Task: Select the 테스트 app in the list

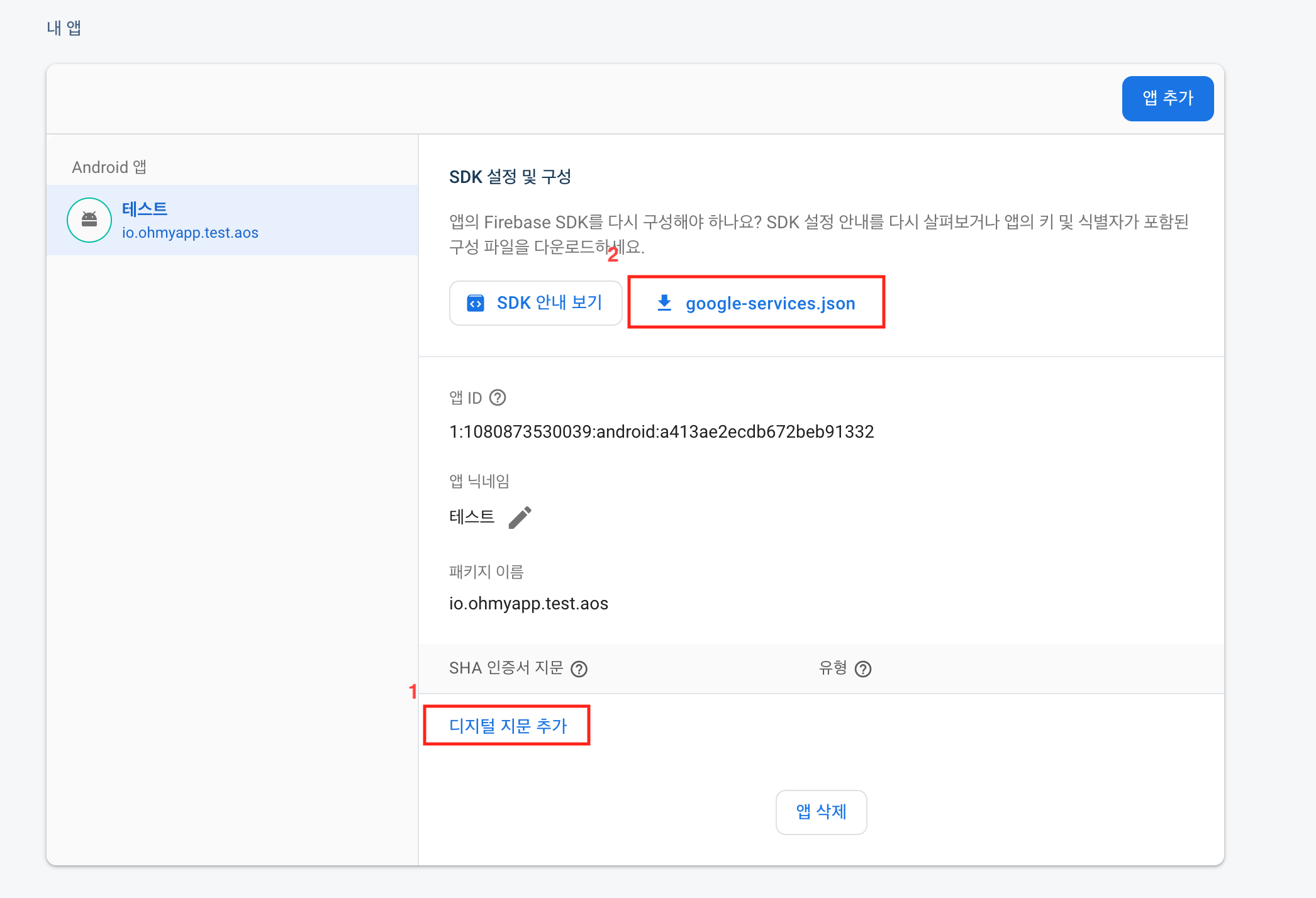Action: pos(145,209)
